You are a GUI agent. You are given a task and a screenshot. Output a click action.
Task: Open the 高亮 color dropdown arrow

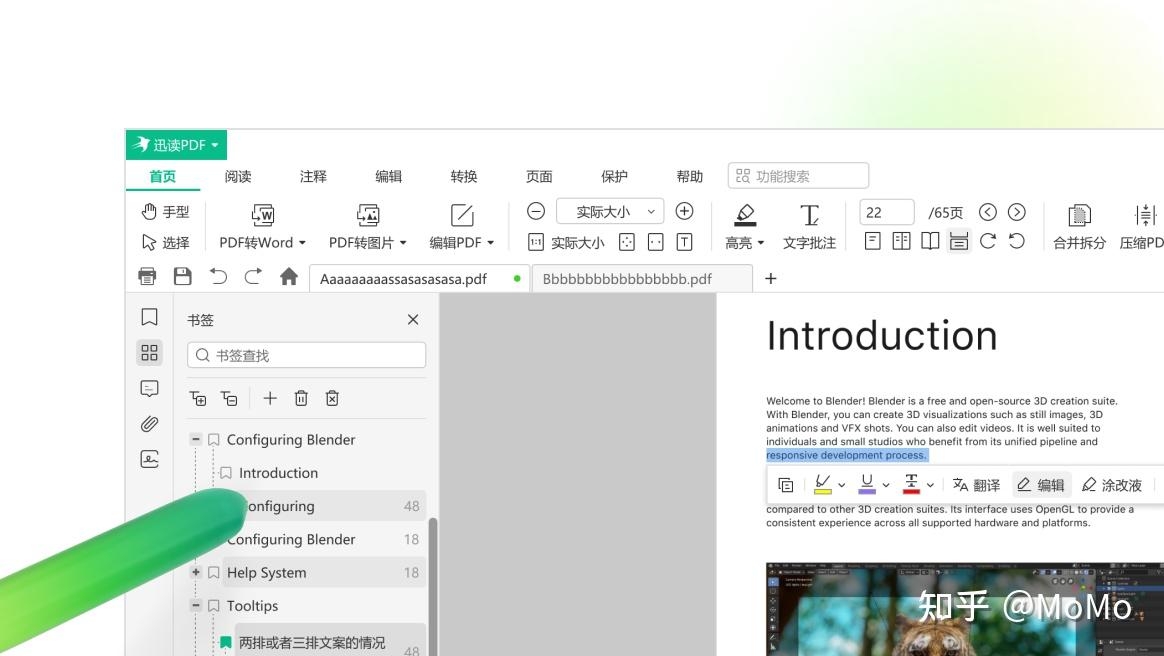click(x=761, y=243)
